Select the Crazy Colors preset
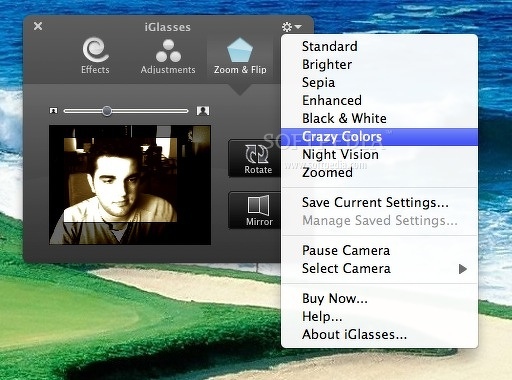Screen dimensions: 512x380 (x=379, y=137)
